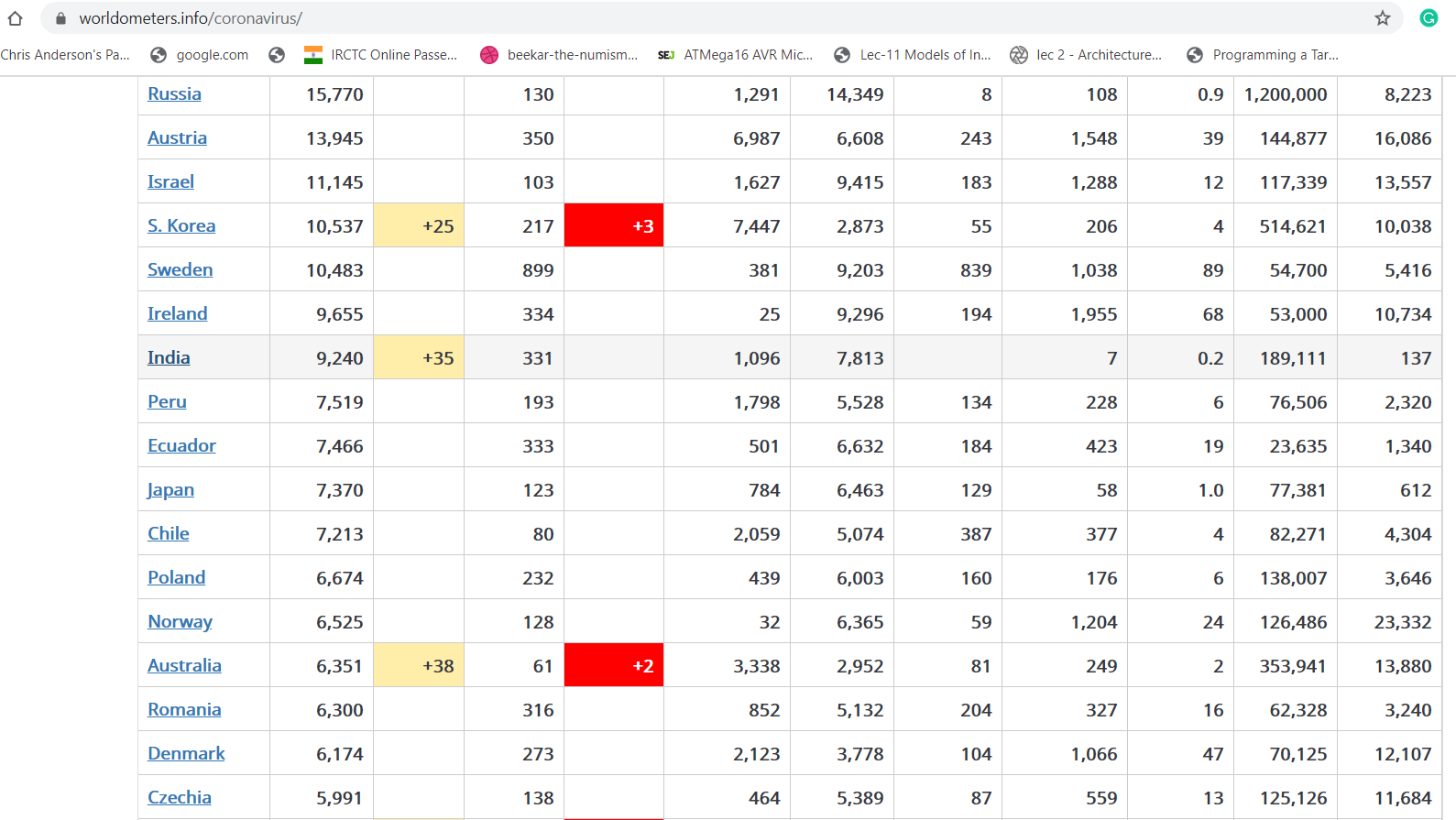
Task: Open the S. Korea country link
Action: point(181,225)
